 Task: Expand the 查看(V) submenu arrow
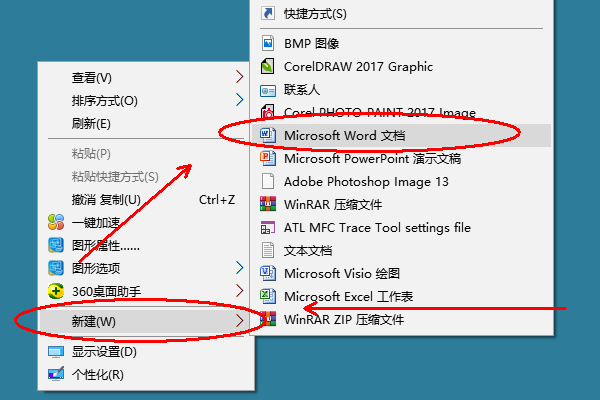tap(240, 77)
